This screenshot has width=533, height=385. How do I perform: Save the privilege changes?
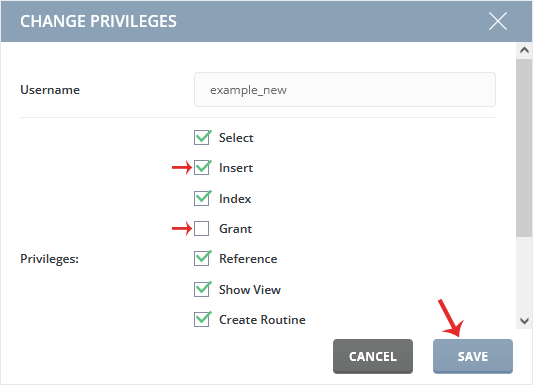coord(472,356)
